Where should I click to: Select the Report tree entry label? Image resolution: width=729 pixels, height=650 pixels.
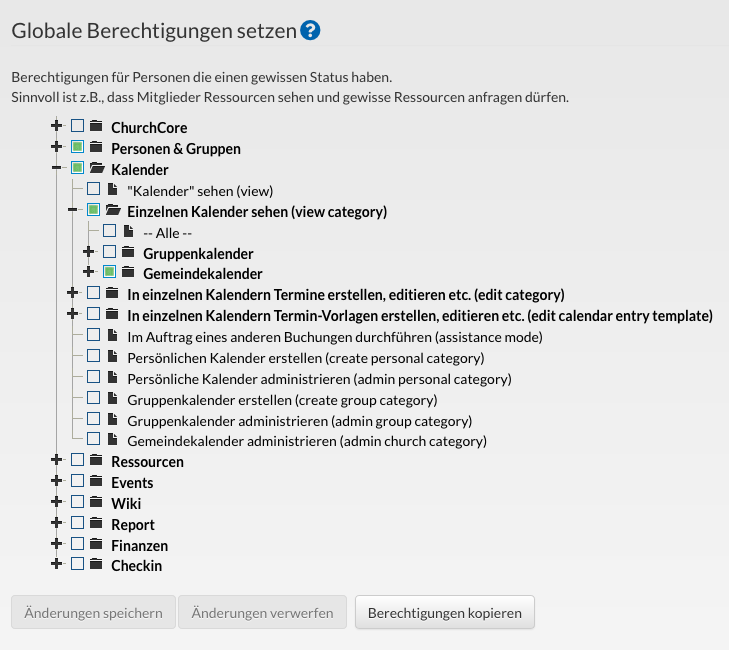click(x=133, y=524)
